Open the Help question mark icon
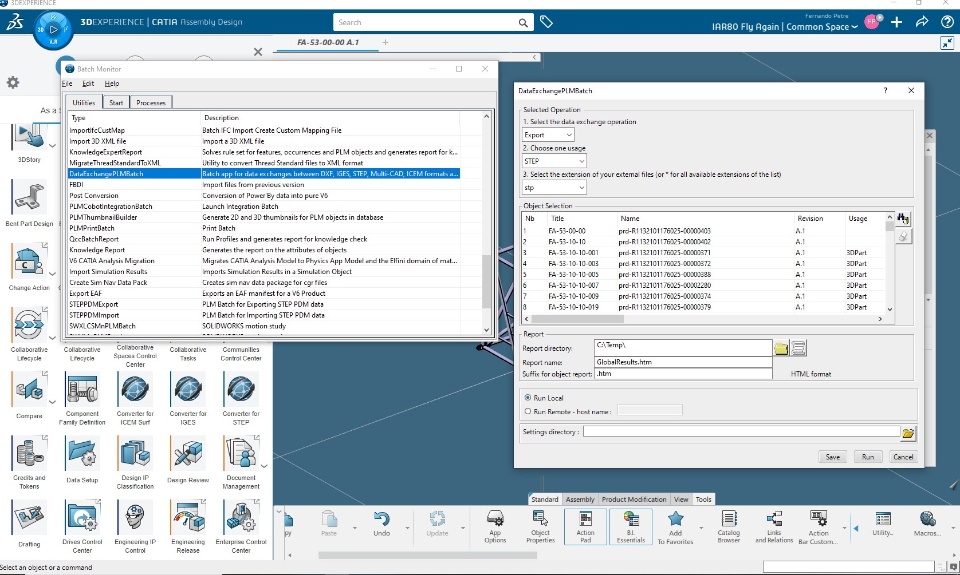This screenshot has height=575, width=960. (x=947, y=22)
